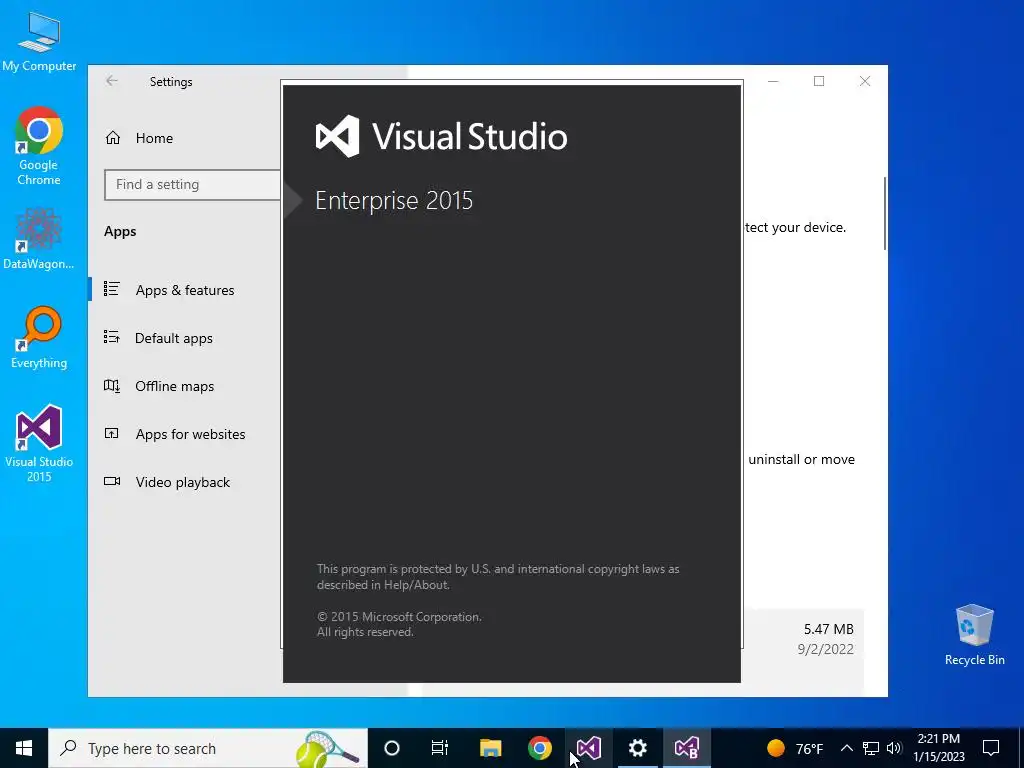1024x768 pixels.
Task: Select the Everything search desktop shortcut
Action: click(x=39, y=337)
